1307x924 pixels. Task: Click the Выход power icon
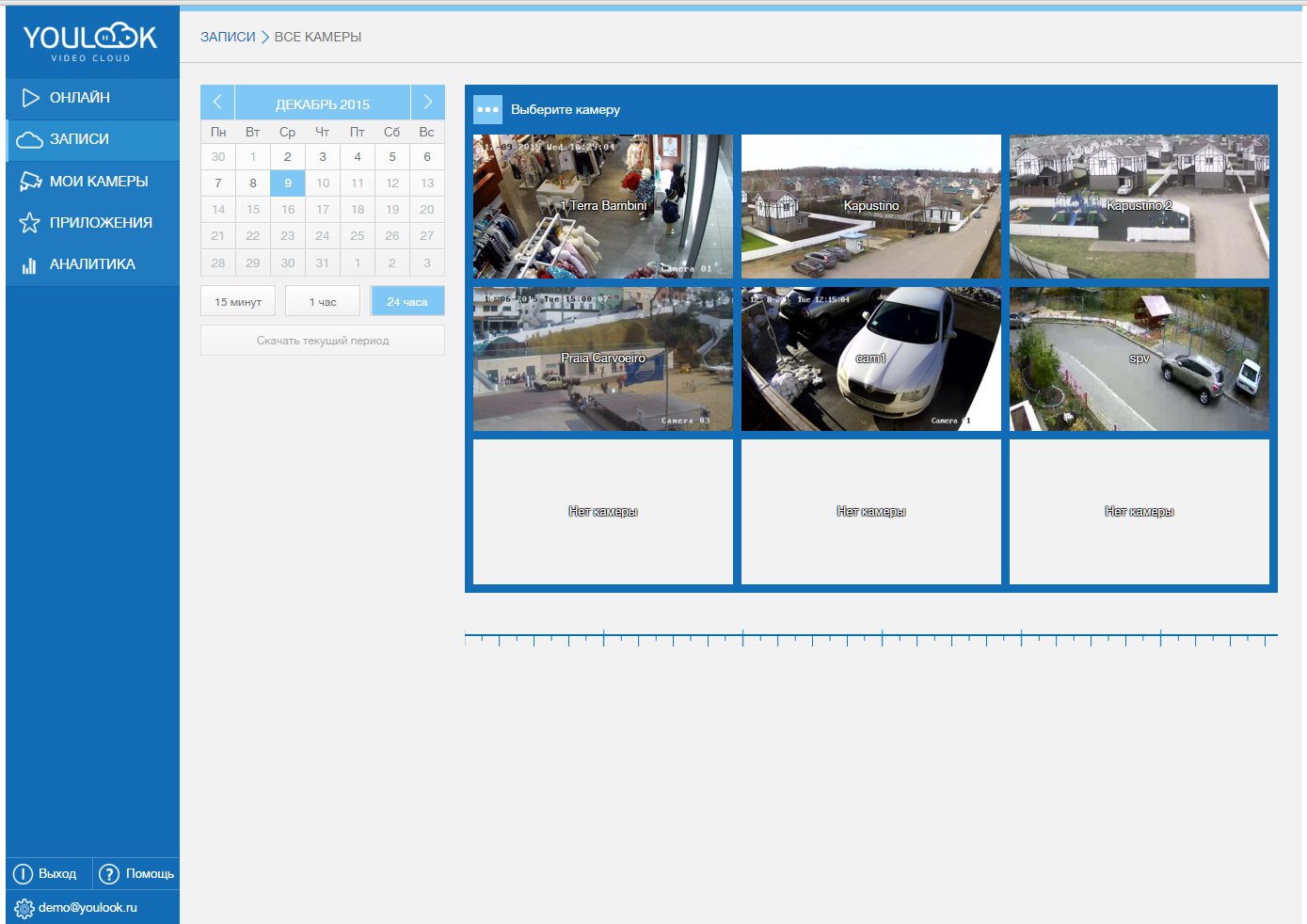coord(23,874)
